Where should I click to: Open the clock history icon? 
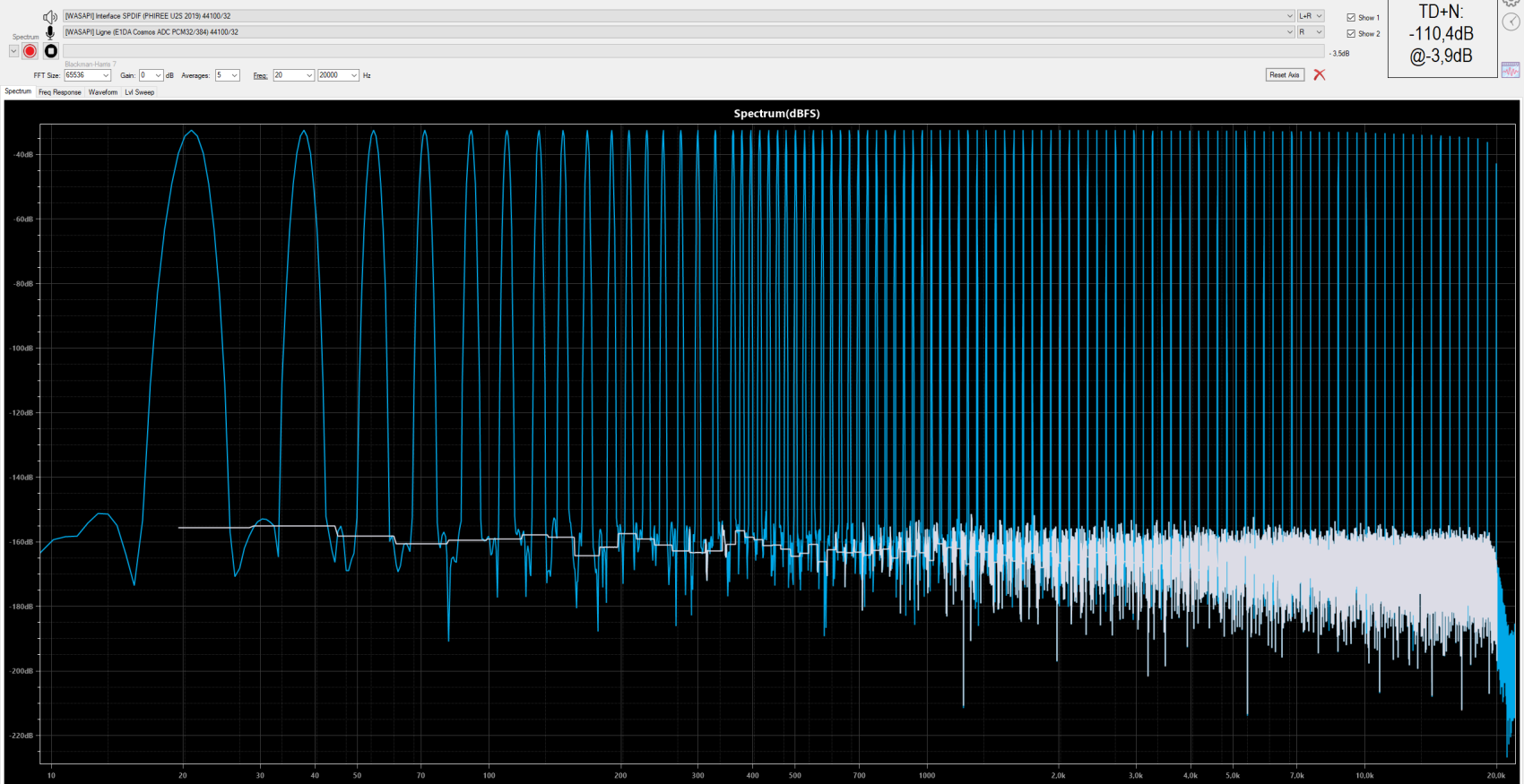point(1511,22)
